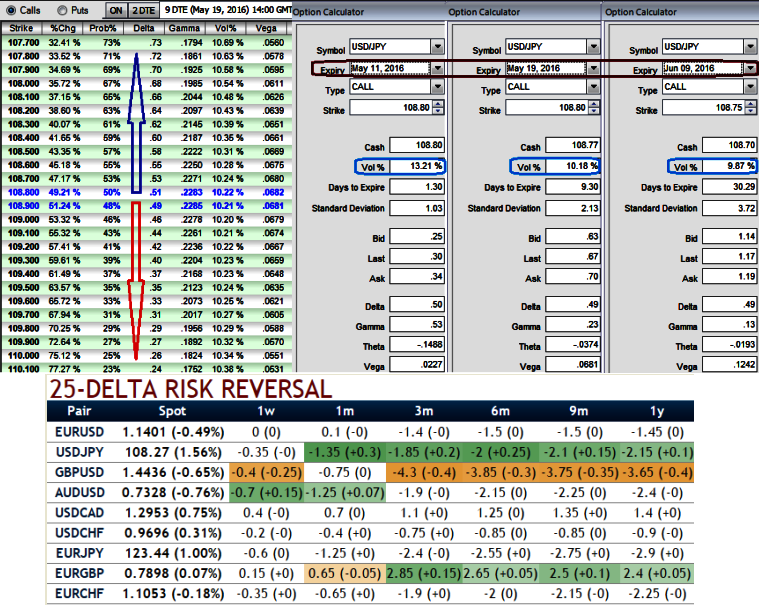759x605 pixels.
Task: Select the 108.800 strike row
Action: pos(146,192)
